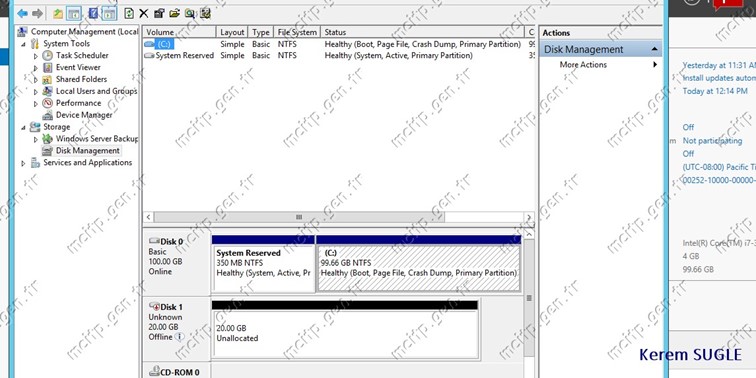Viewport: 756px width, 378px height.
Task: Click the Task Scheduler clock icon
Action: click(x=47, y=55)
